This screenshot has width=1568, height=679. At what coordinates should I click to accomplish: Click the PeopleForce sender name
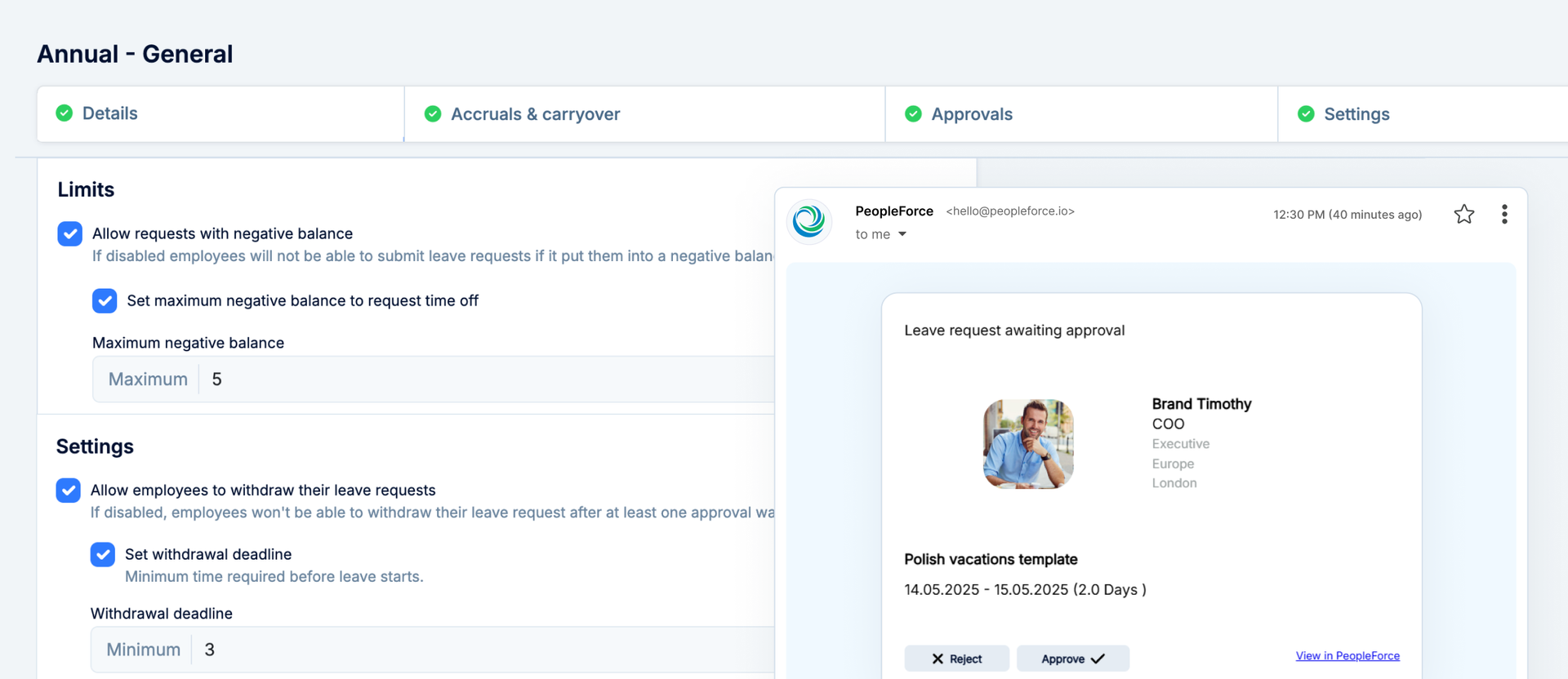pyautogui.click(x=894, y=211)
